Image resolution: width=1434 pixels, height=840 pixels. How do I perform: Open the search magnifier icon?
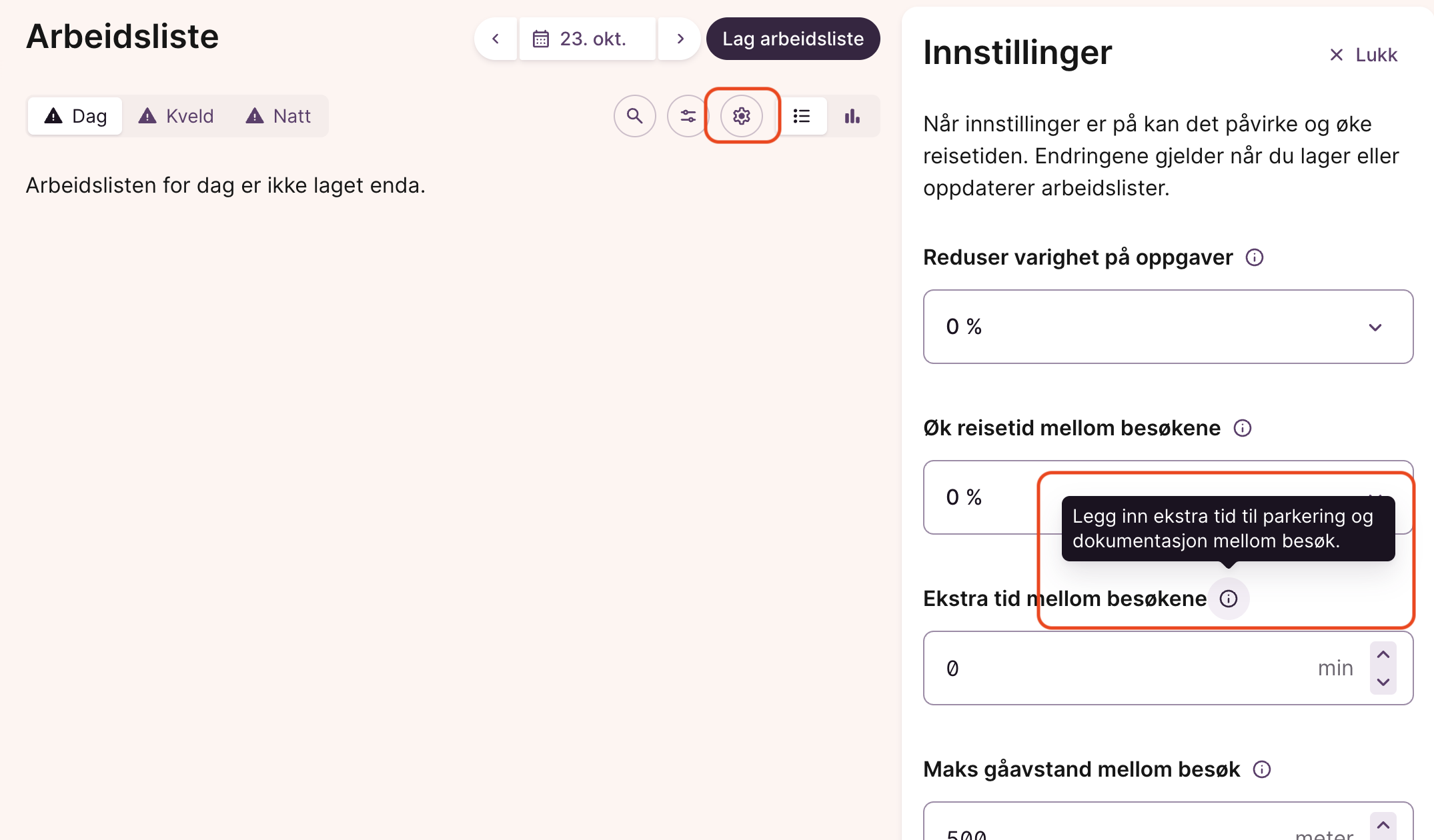634,116
